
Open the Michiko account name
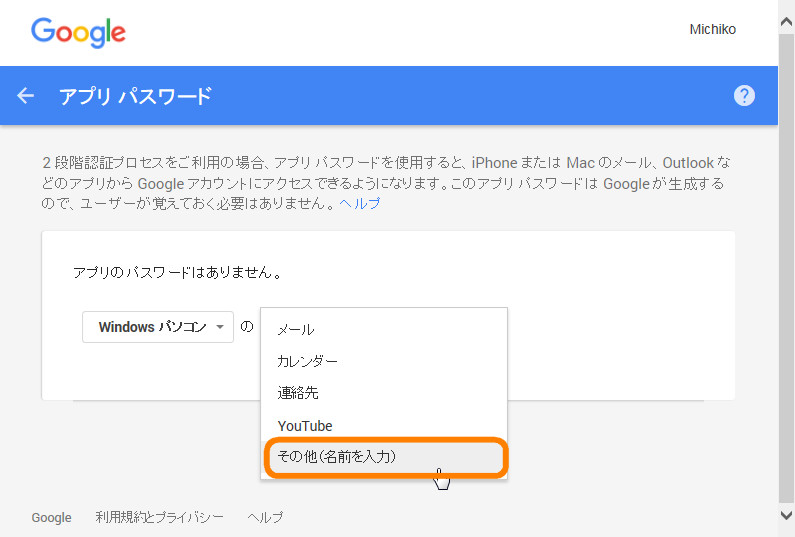click(x=712, y=29)
